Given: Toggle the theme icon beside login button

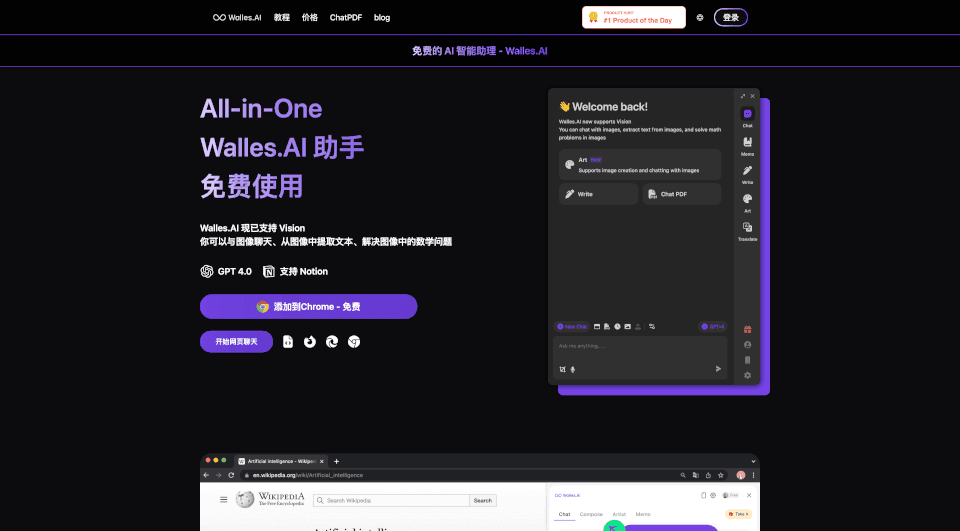Looking at the screenshot, I should (x=700, y=17).
